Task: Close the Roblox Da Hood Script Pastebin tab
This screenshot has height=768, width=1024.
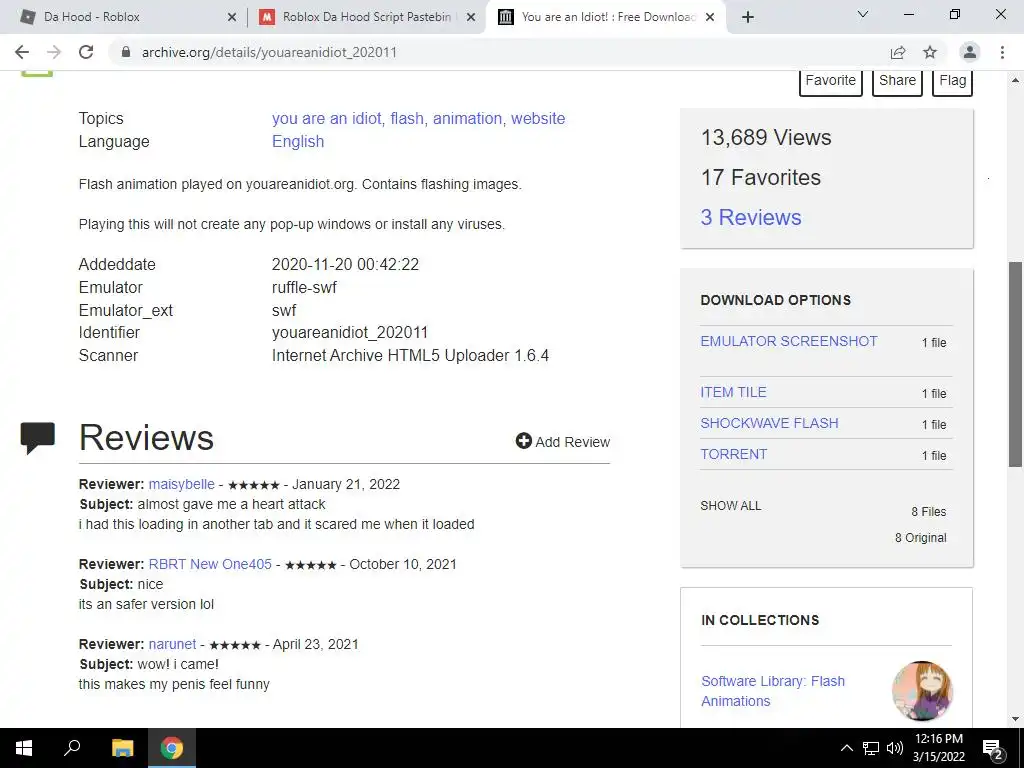Action: click(471, 17)
